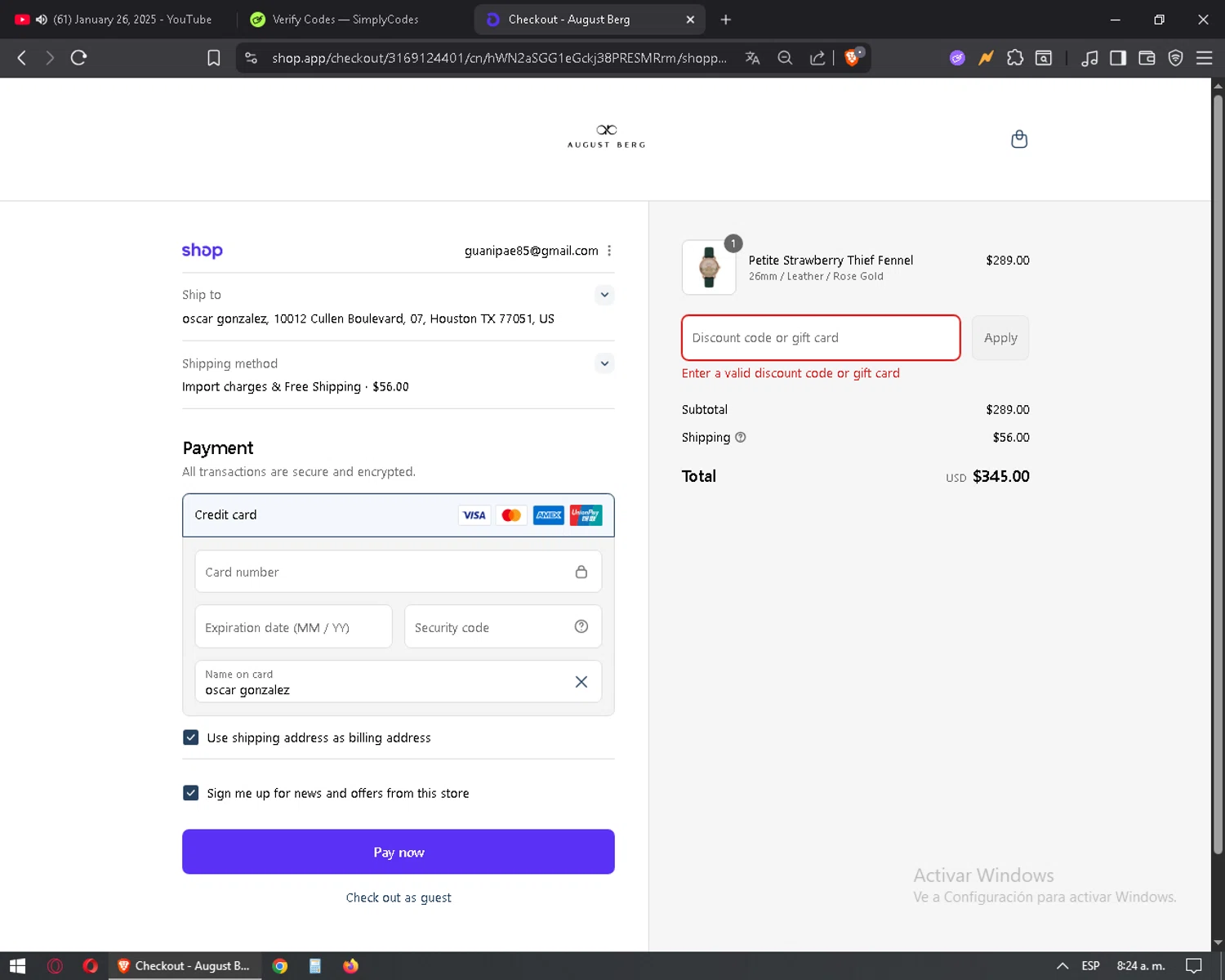Open Chrome from the taskbar
Viewport: 1225px width, 980px height.
click(x=280, y=966)
